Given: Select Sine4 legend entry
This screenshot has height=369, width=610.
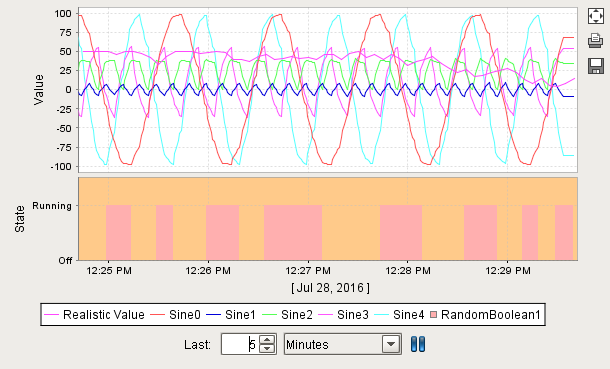Looking at the screenshot, I should point(399,314).
